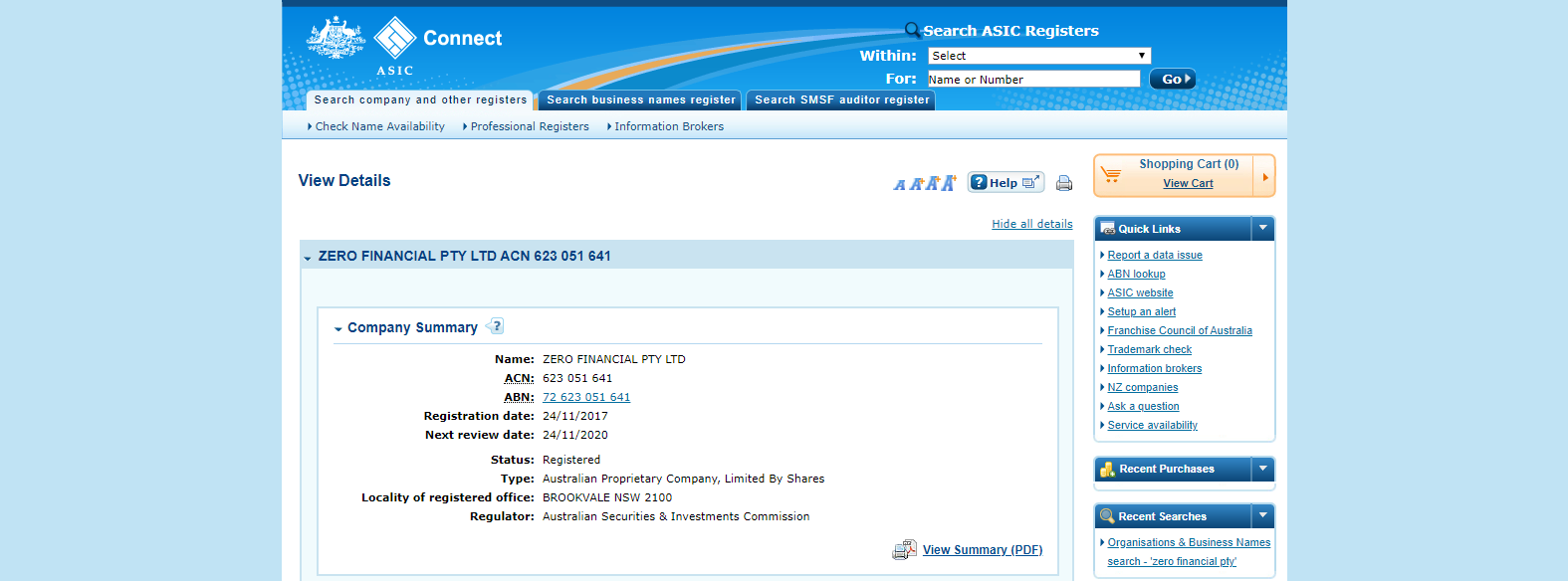The height and width of the screenshot is (581, 1568).
Task: Open recent search 'zero financial pty' link
Action: click(x=1189, y=552)
